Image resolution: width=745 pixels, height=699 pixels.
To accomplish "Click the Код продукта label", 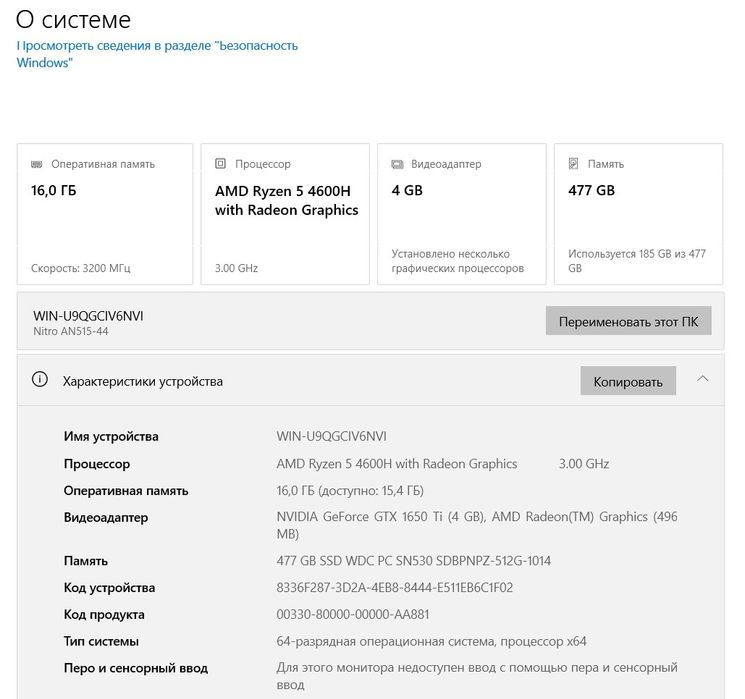I will 104,614.
